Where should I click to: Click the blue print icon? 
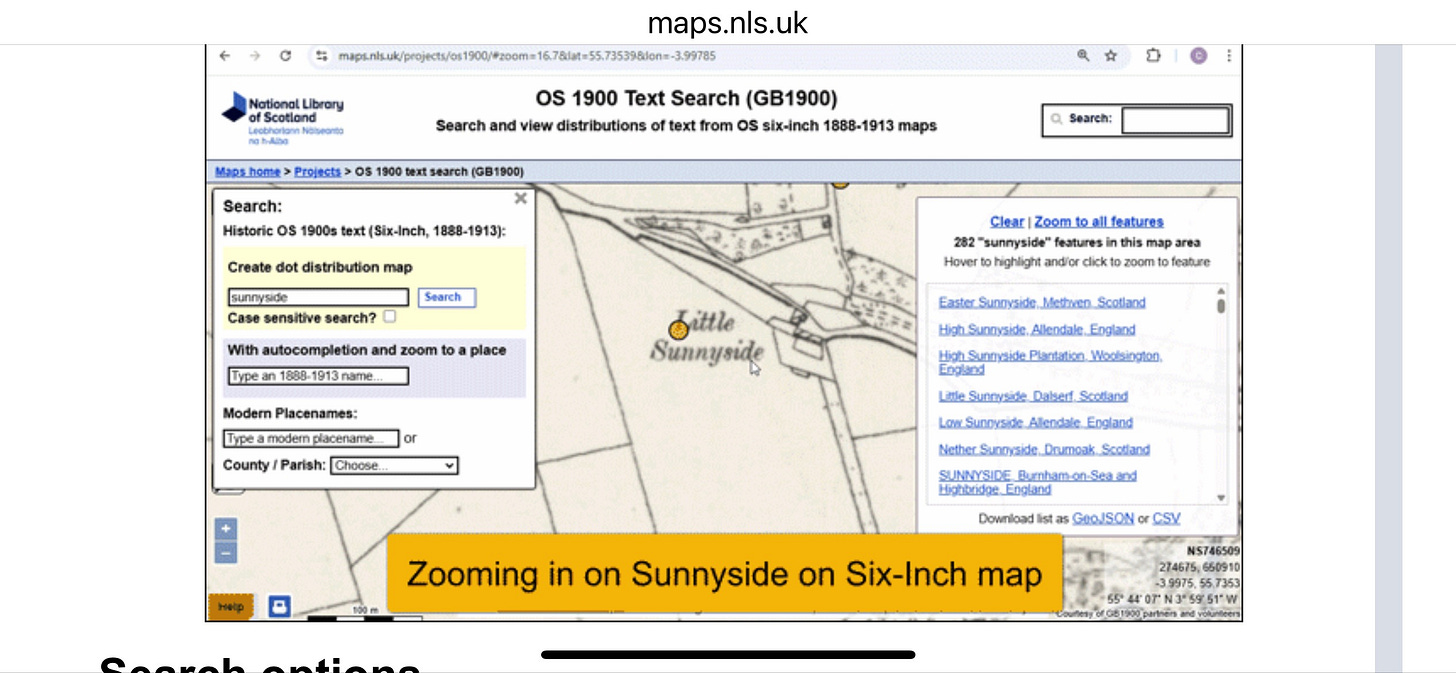point(280,605)
